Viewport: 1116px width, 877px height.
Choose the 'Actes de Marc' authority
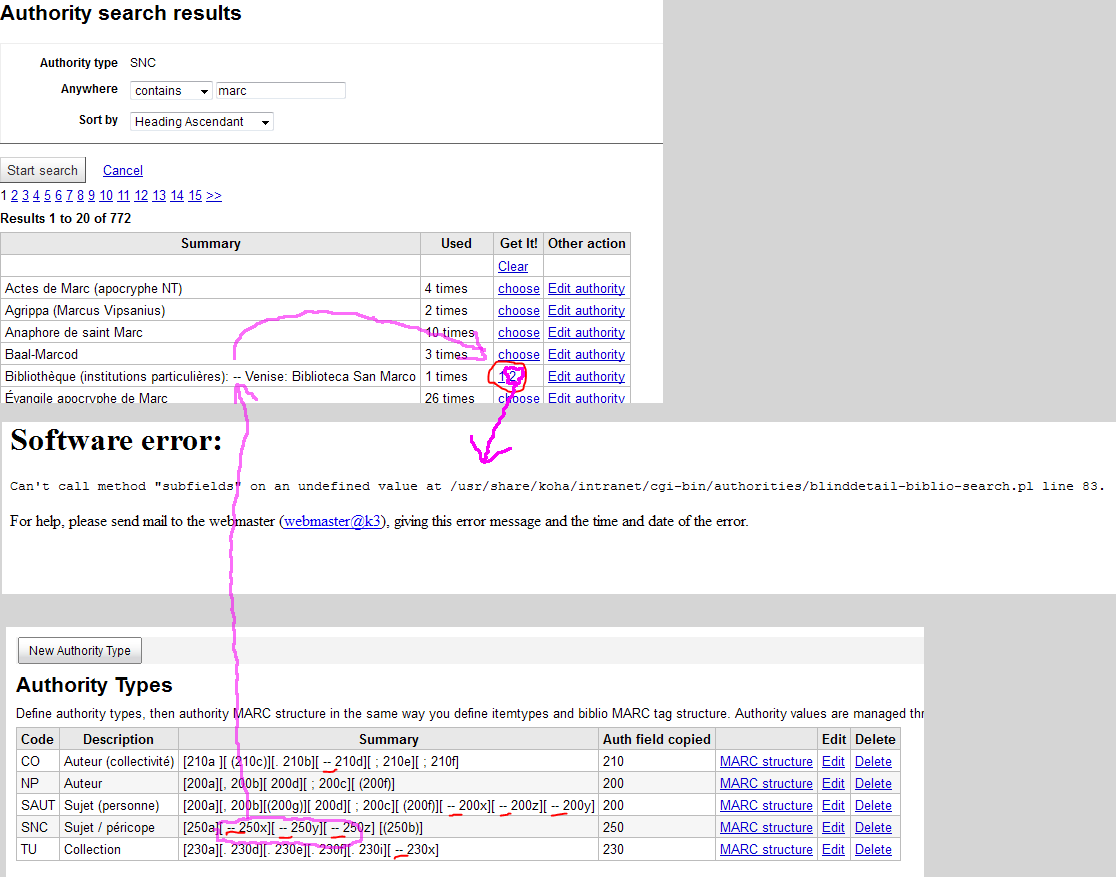pos(519,289)
